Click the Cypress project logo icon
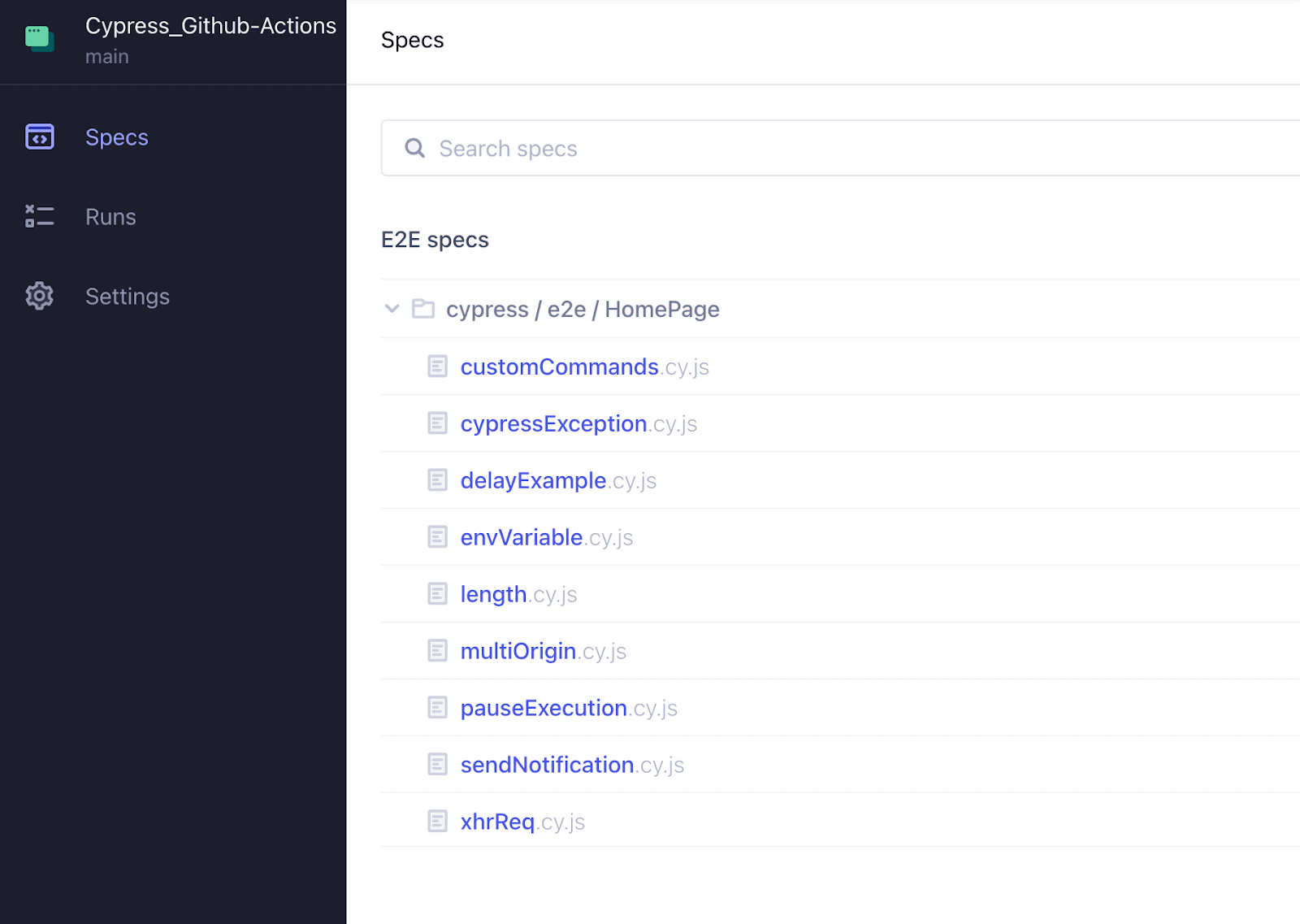The height and width of the screenshot is (924, 1300). [39, 38]
